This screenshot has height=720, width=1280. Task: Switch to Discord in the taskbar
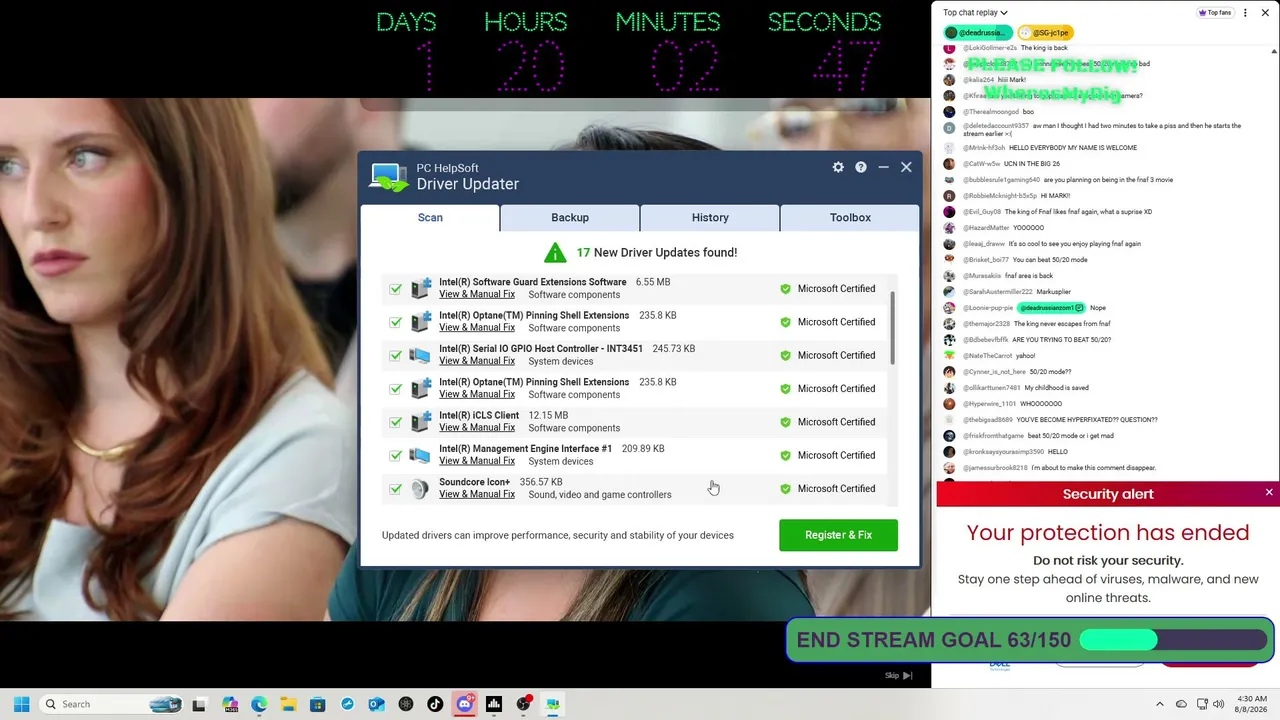pos(464,704)
